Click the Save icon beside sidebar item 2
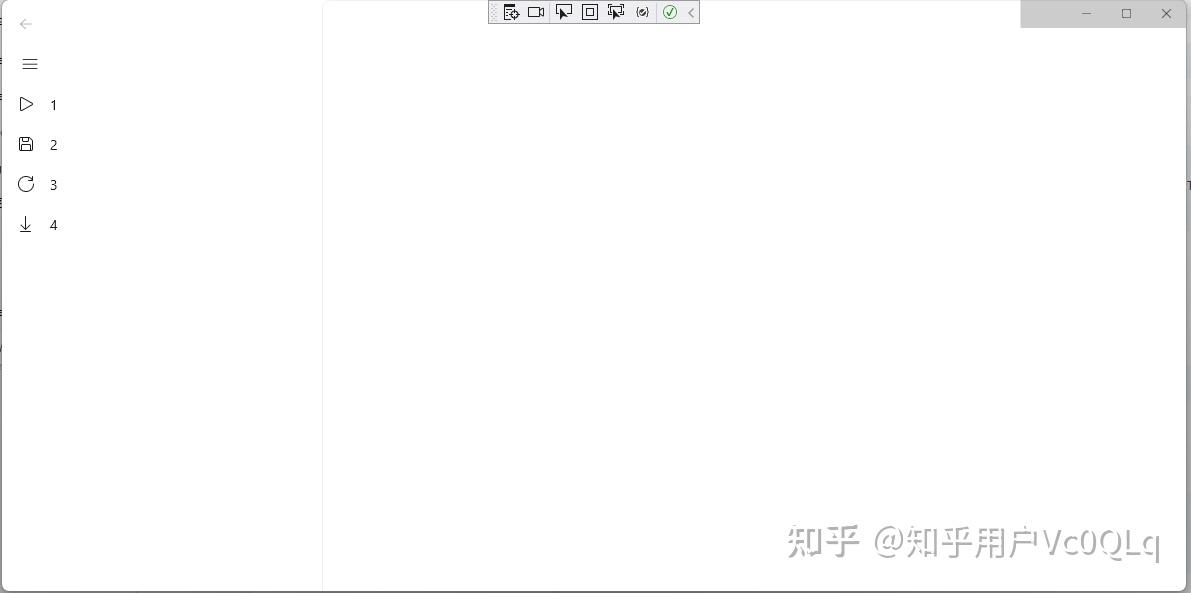The image size is (1191, 593). click(x=26, y=144)
